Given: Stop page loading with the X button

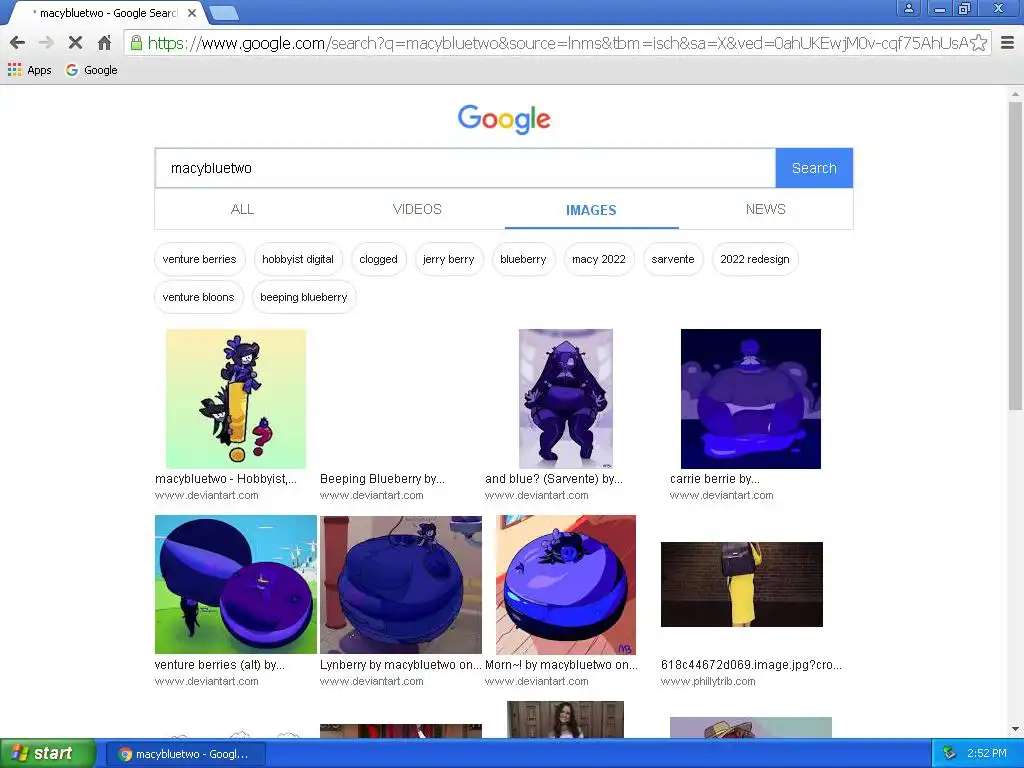Looking at the screenshot, I should pyautogui.click(x=75, y=43).
